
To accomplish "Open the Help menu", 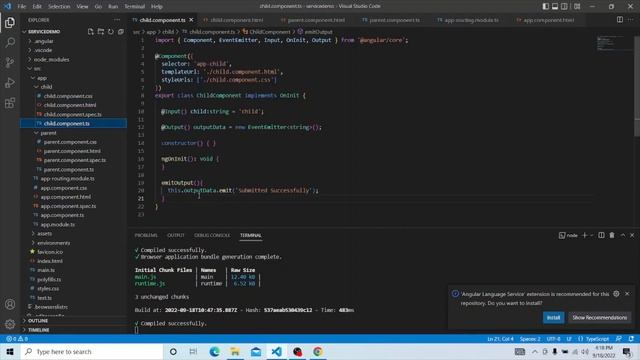I will (157, 6).
